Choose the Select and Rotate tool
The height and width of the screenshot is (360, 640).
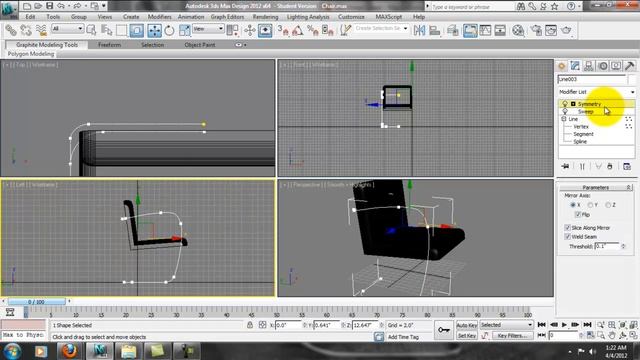click(x=169, y=30)
